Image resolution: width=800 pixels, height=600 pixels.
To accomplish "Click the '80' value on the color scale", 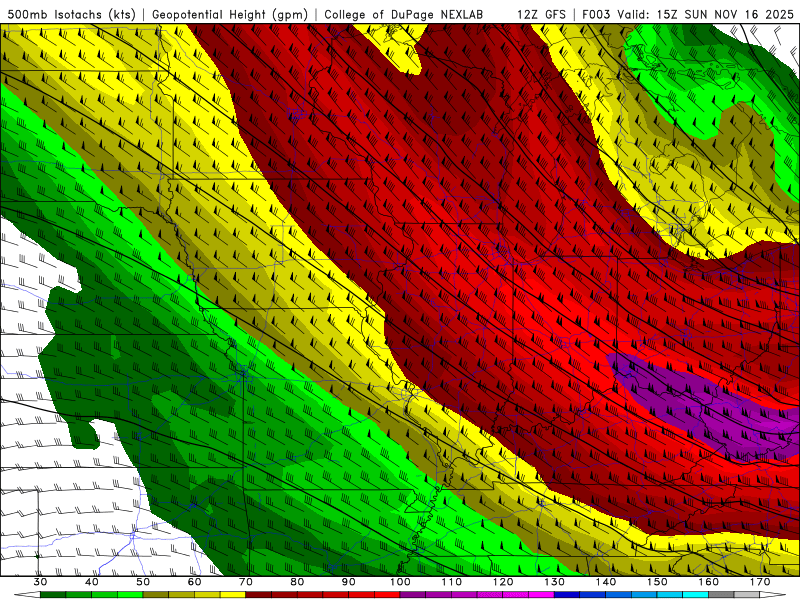I will click(x=297, y=582).
